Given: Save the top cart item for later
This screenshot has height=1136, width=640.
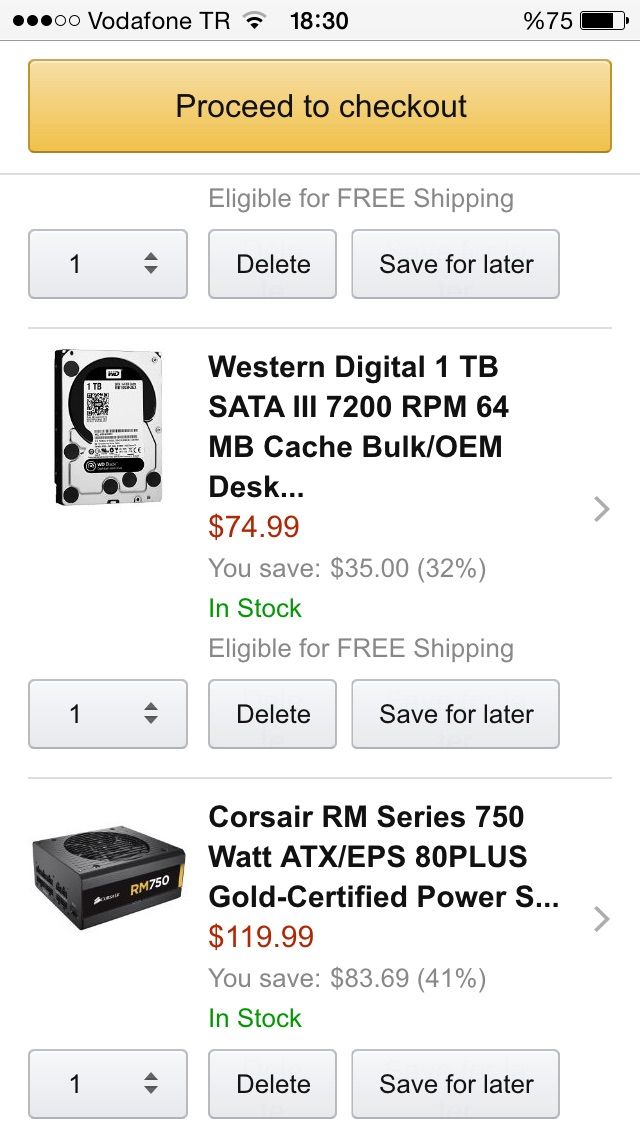Looking at the screenshot, I should click(455, 264).
